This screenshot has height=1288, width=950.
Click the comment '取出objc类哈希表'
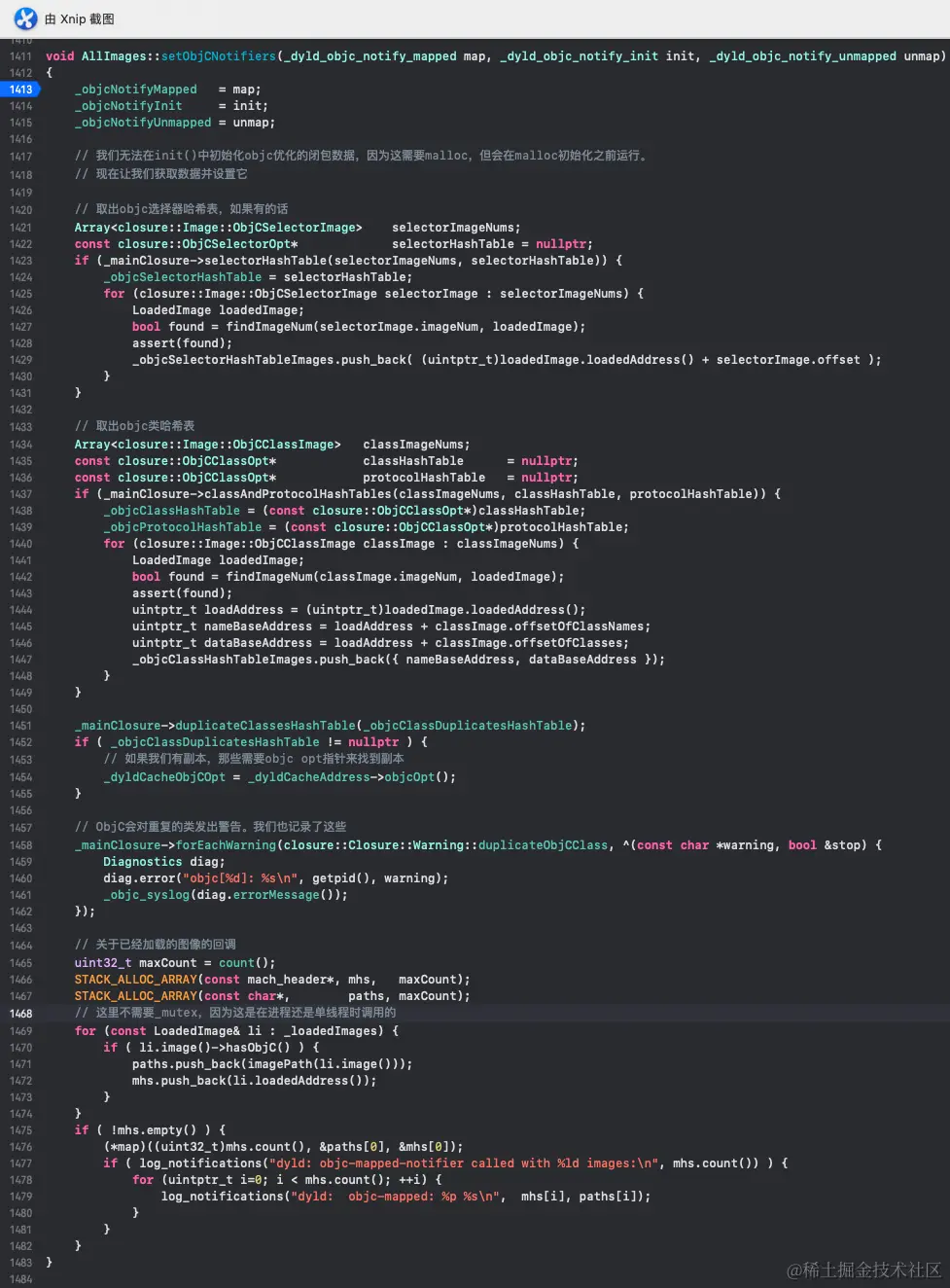pyautogui.click(x=134, y=426)
